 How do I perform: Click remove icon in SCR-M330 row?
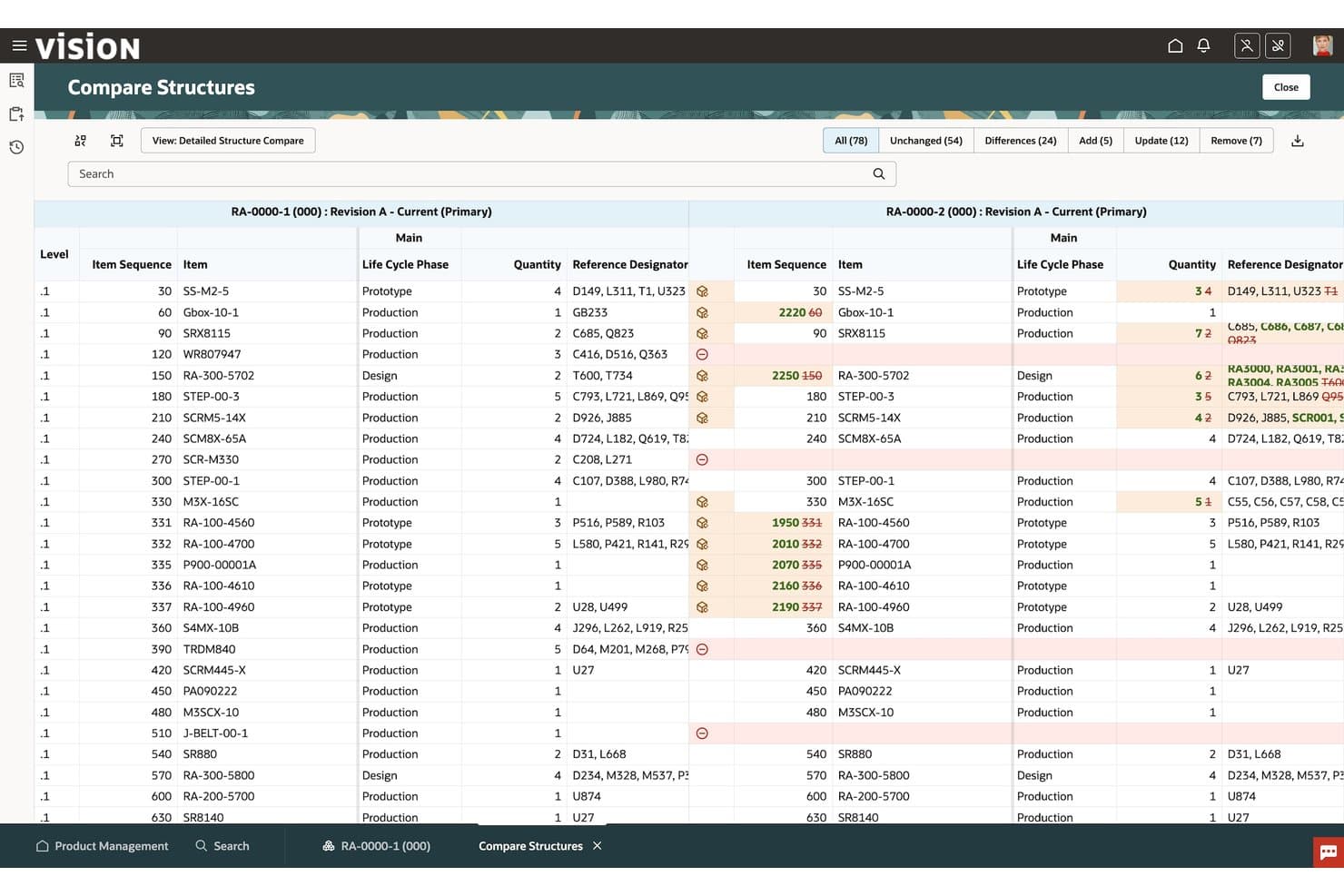702,460
